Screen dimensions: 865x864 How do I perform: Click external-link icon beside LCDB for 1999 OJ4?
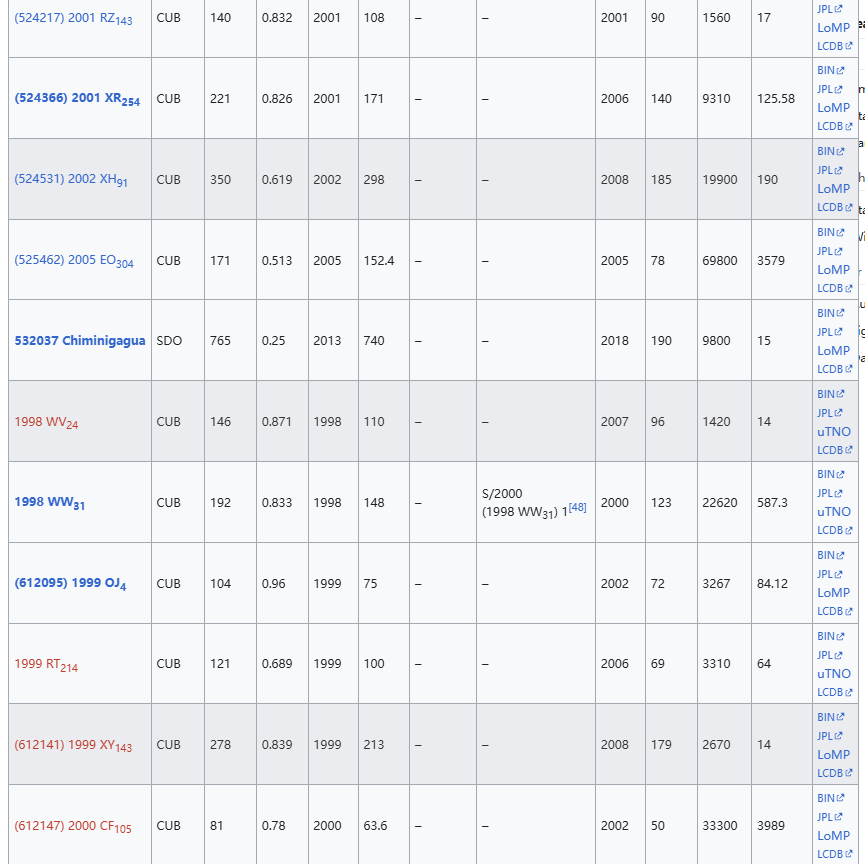pyautogui.click(x=849, y=612)
